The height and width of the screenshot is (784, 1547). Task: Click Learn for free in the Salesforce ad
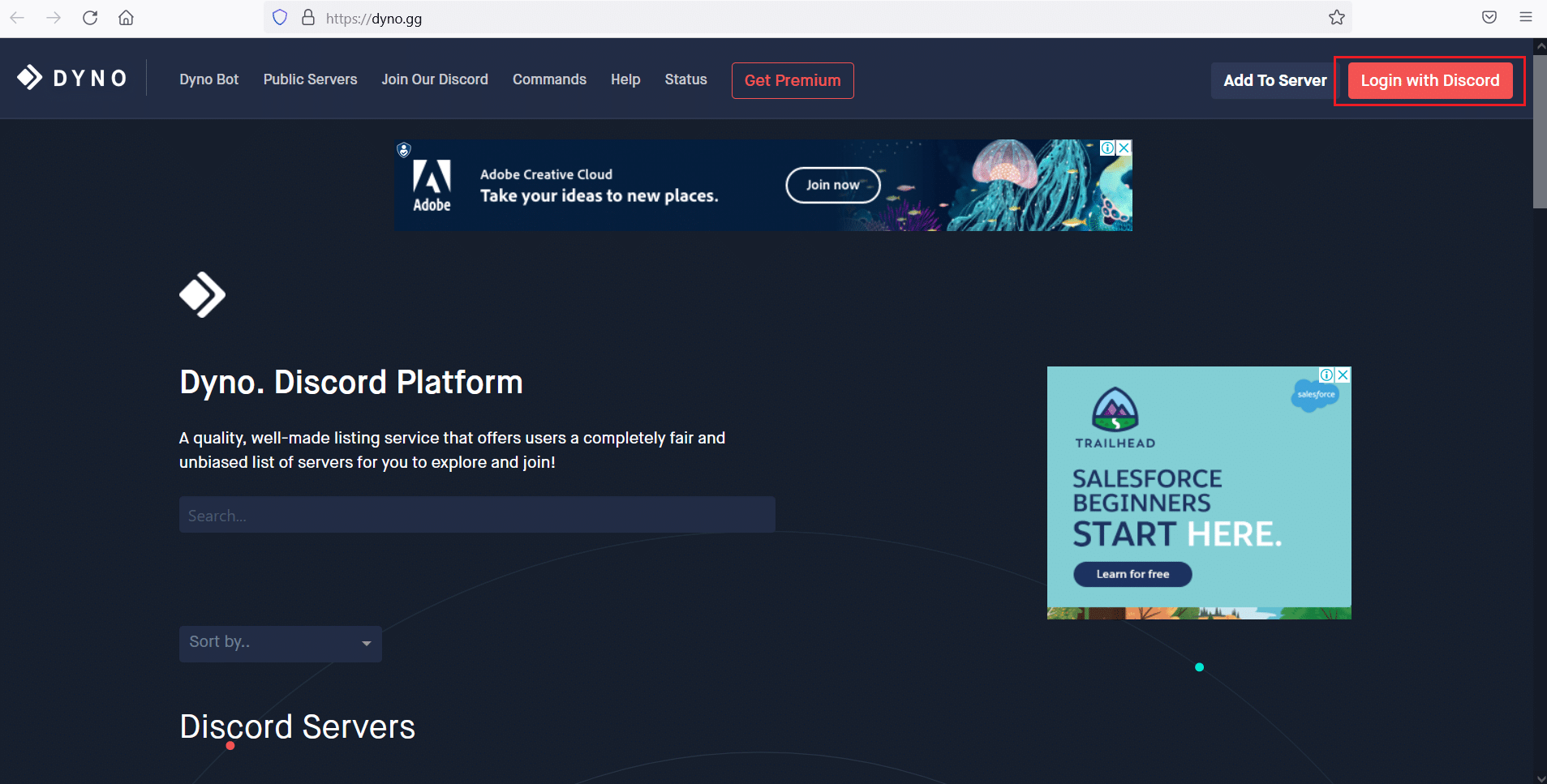(1132, 573)
